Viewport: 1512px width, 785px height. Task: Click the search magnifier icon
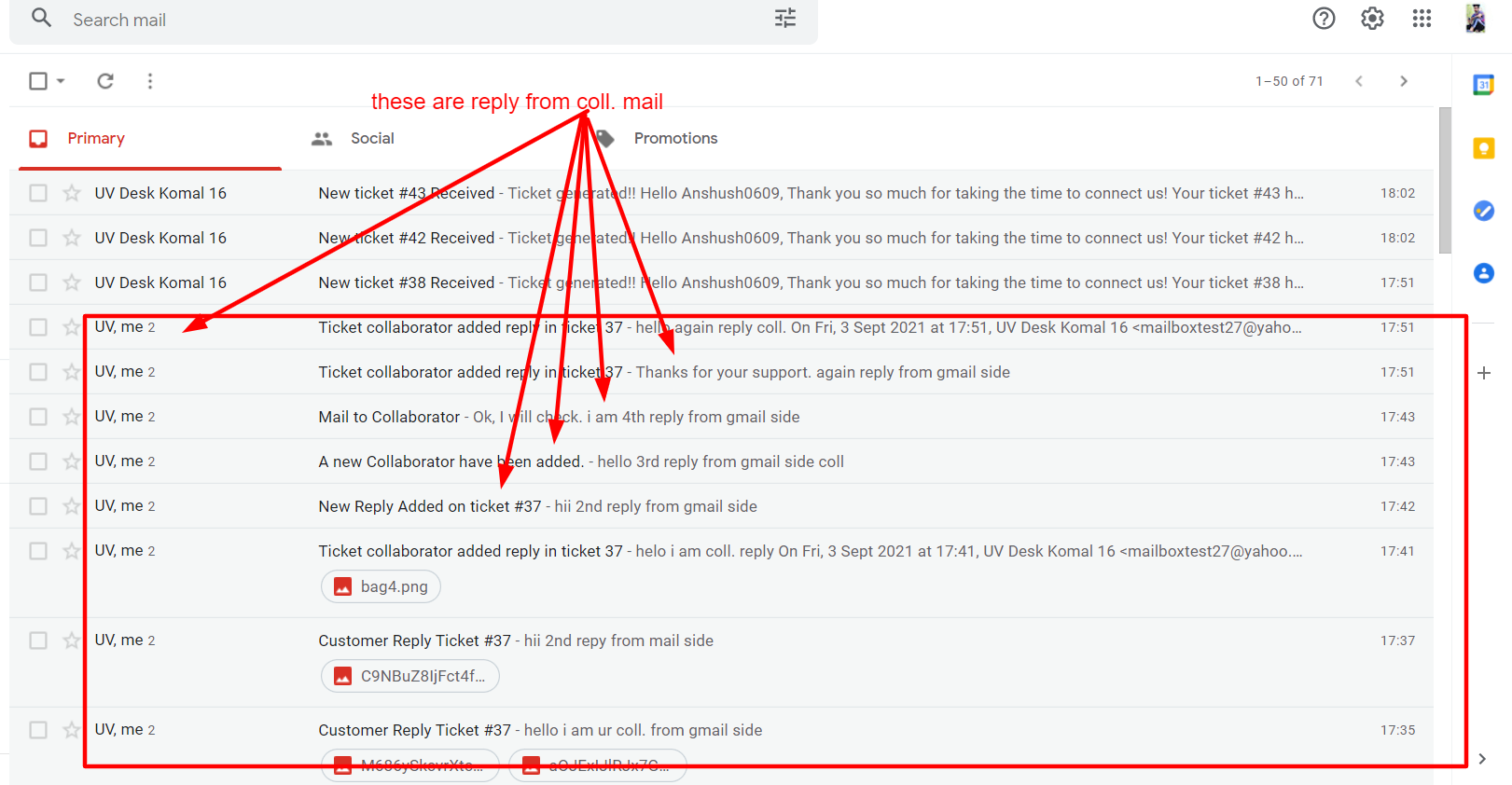coord(41,18)
